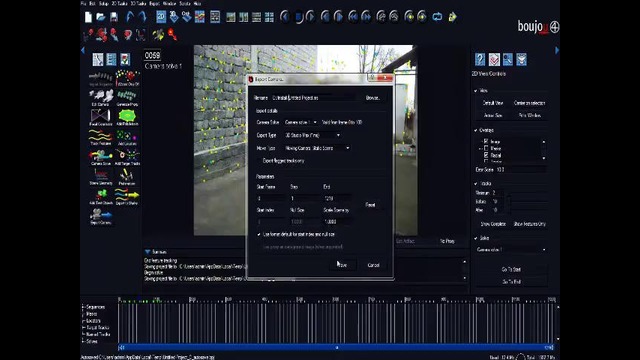
Task: Click the magnifier icon in right panel
Action: coord(507,60)
